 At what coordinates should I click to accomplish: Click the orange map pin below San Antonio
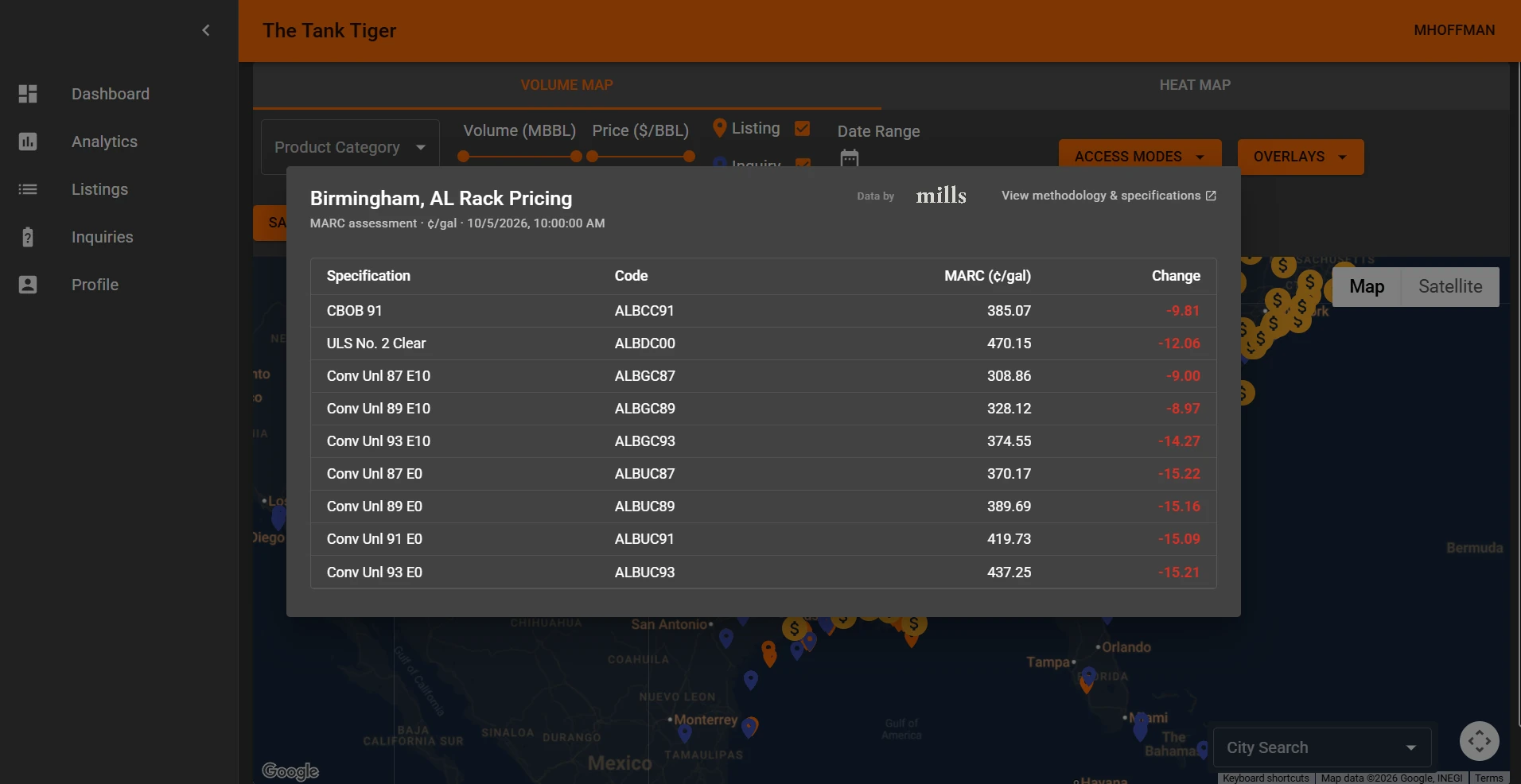click(768, 654)
